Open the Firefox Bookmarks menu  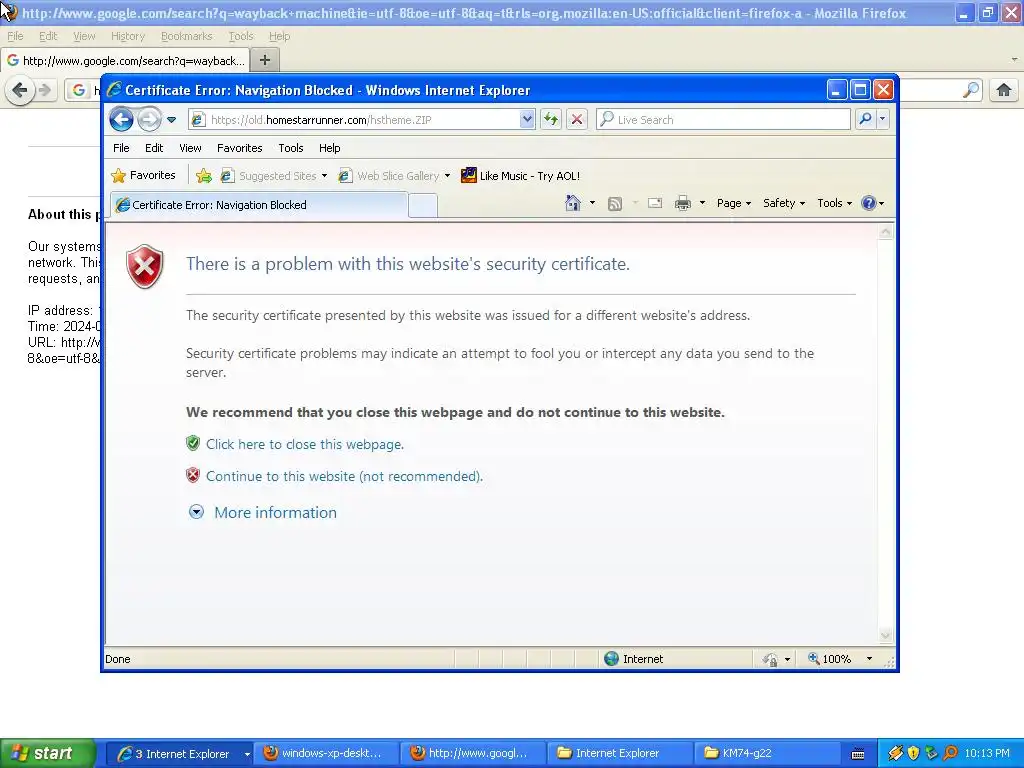tap(187, 37)
